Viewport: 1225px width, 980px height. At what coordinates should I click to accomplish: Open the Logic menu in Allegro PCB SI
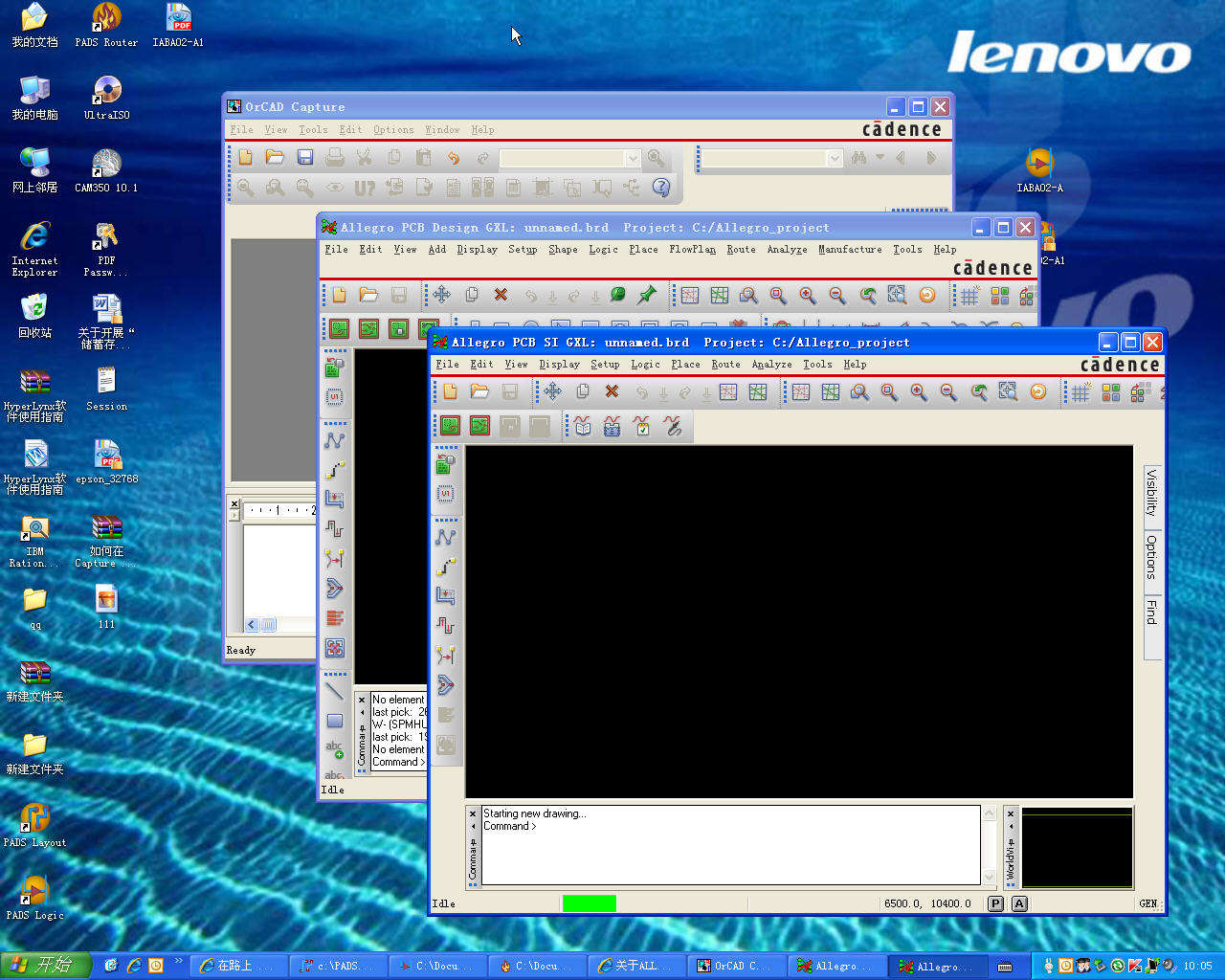click(x=645, y=364)
